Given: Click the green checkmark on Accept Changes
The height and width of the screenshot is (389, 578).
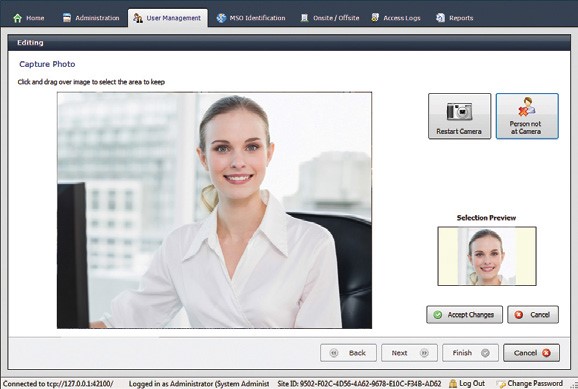Looking at the screenshot, I should [438, 315].
